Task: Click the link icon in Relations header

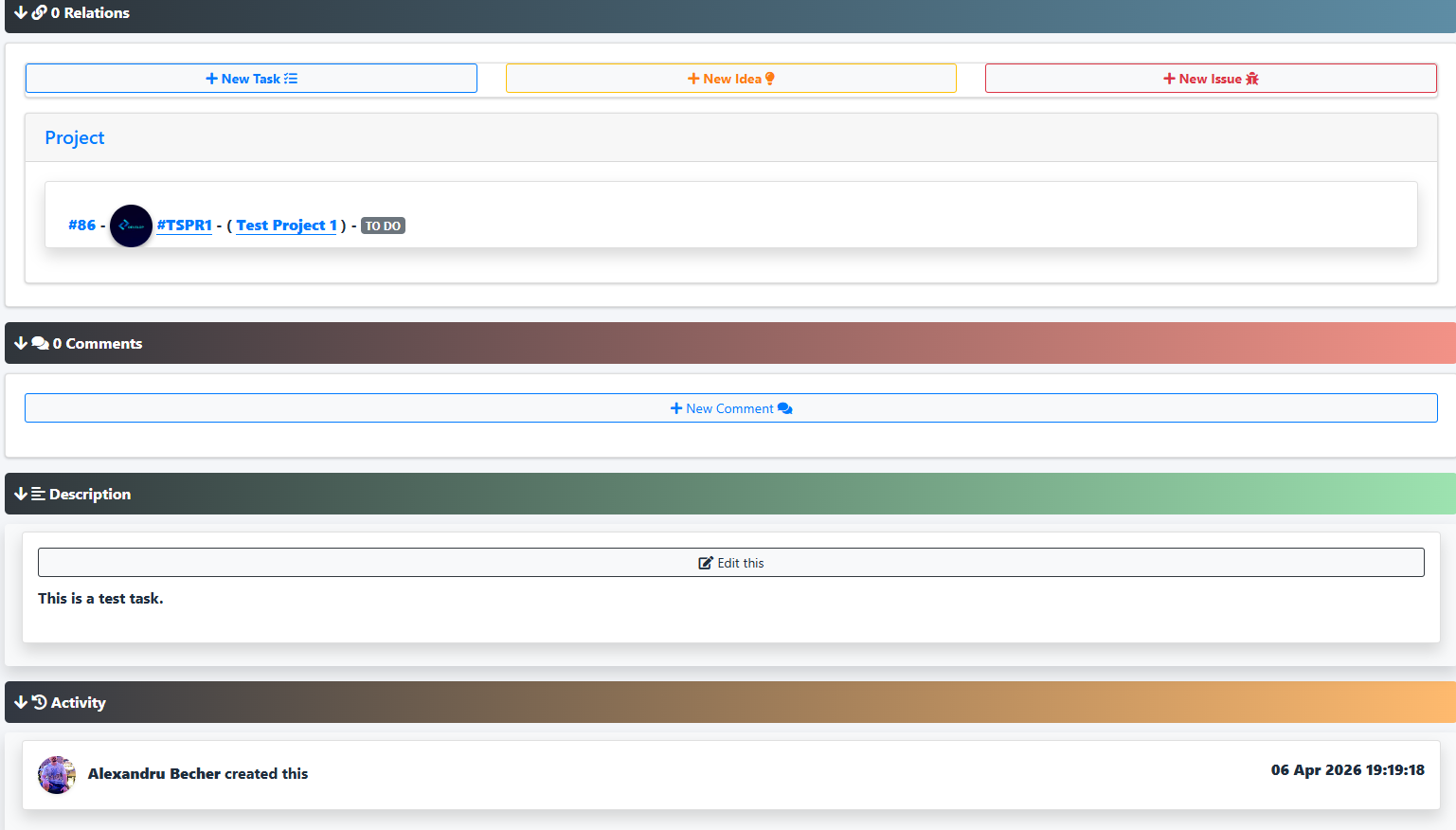Action: [x=40, y=13]
